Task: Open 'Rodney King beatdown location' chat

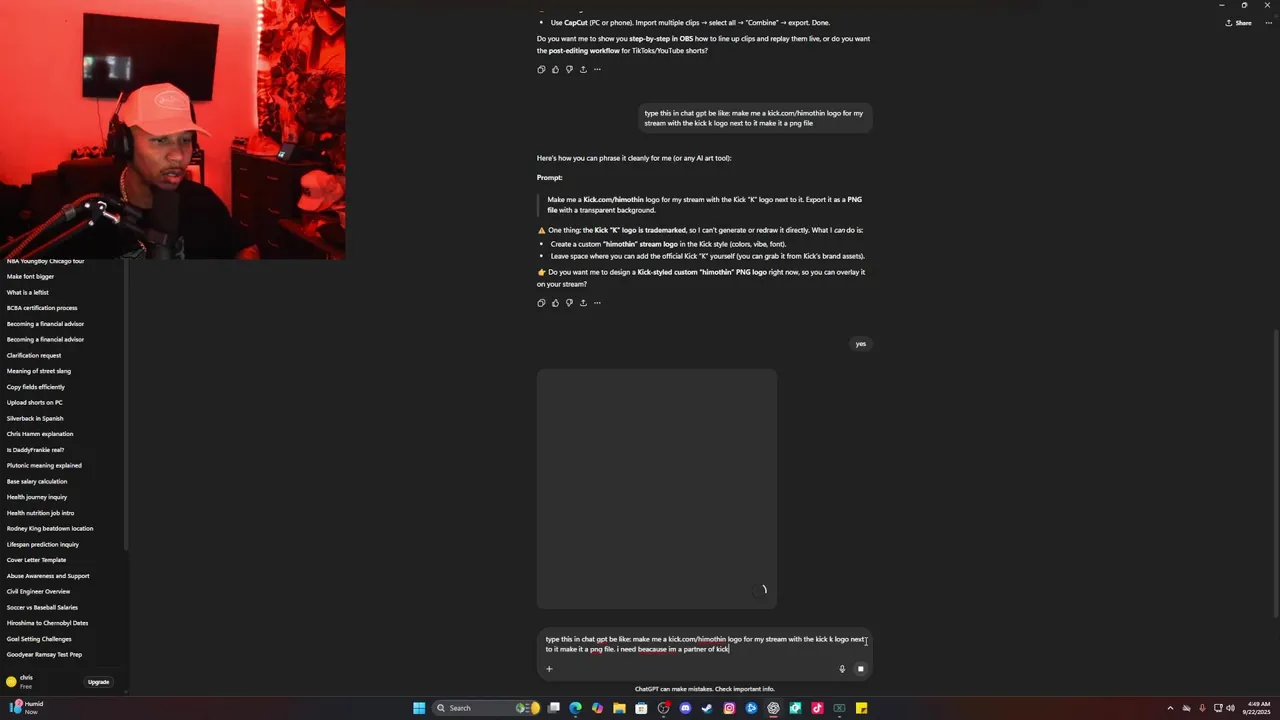Action: [50, 529]
